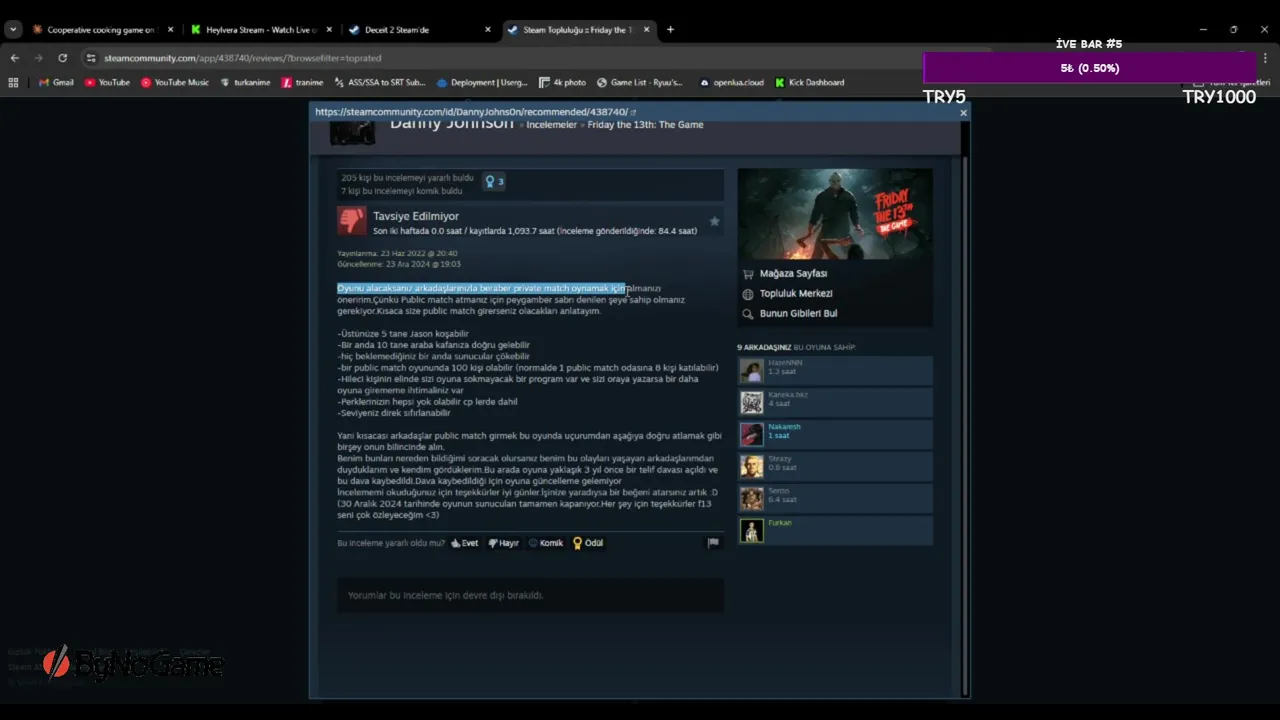The height and width of the screenshot is (720, 1280).
Task: Click the red thumbs-down icon
Action: click(351, 221)
